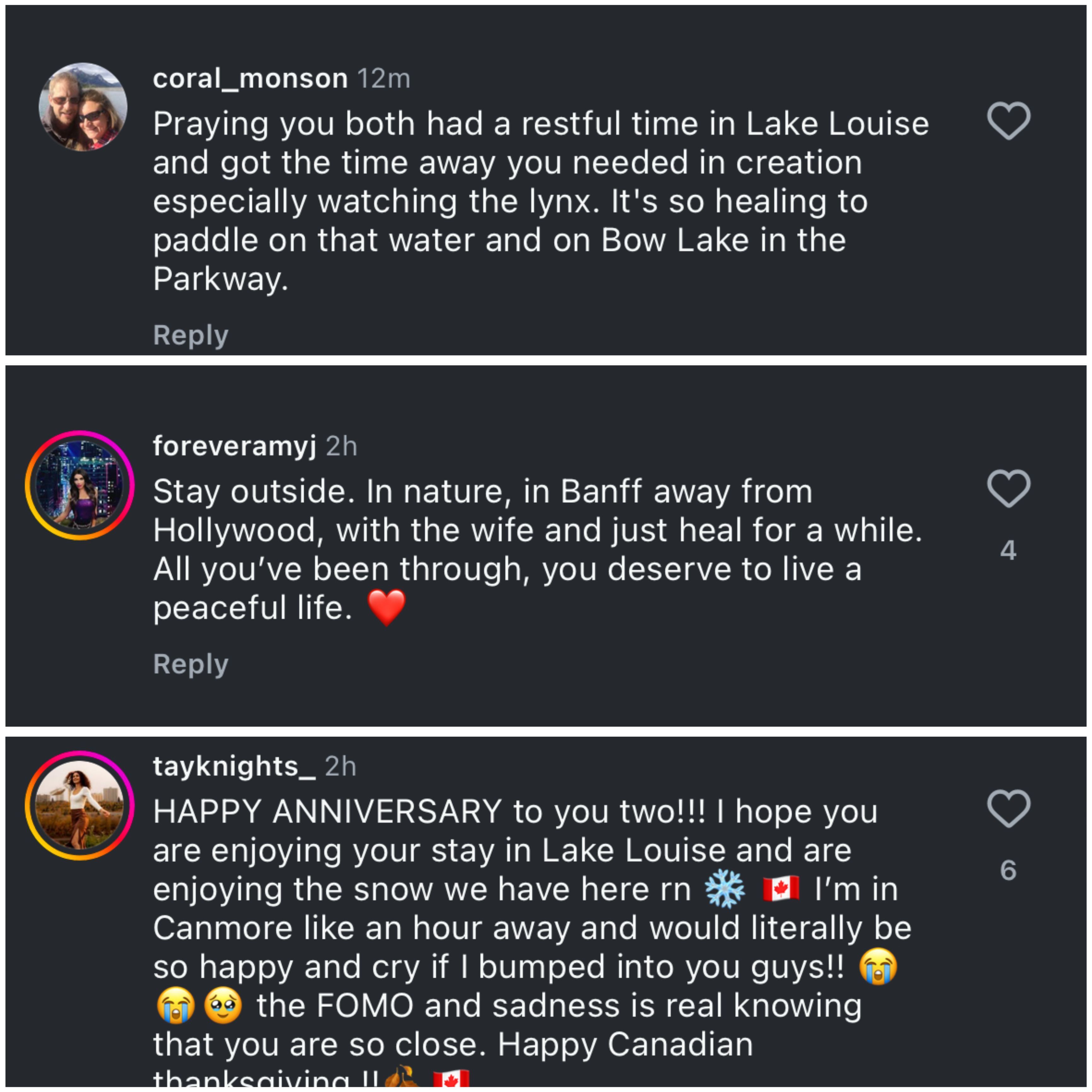
Task: Open tayknights_ story ring avatar
Action: (80, 805)
